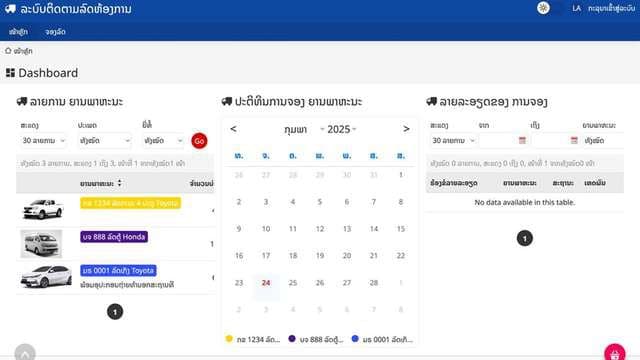Click the silver van thumbnail

41,244
